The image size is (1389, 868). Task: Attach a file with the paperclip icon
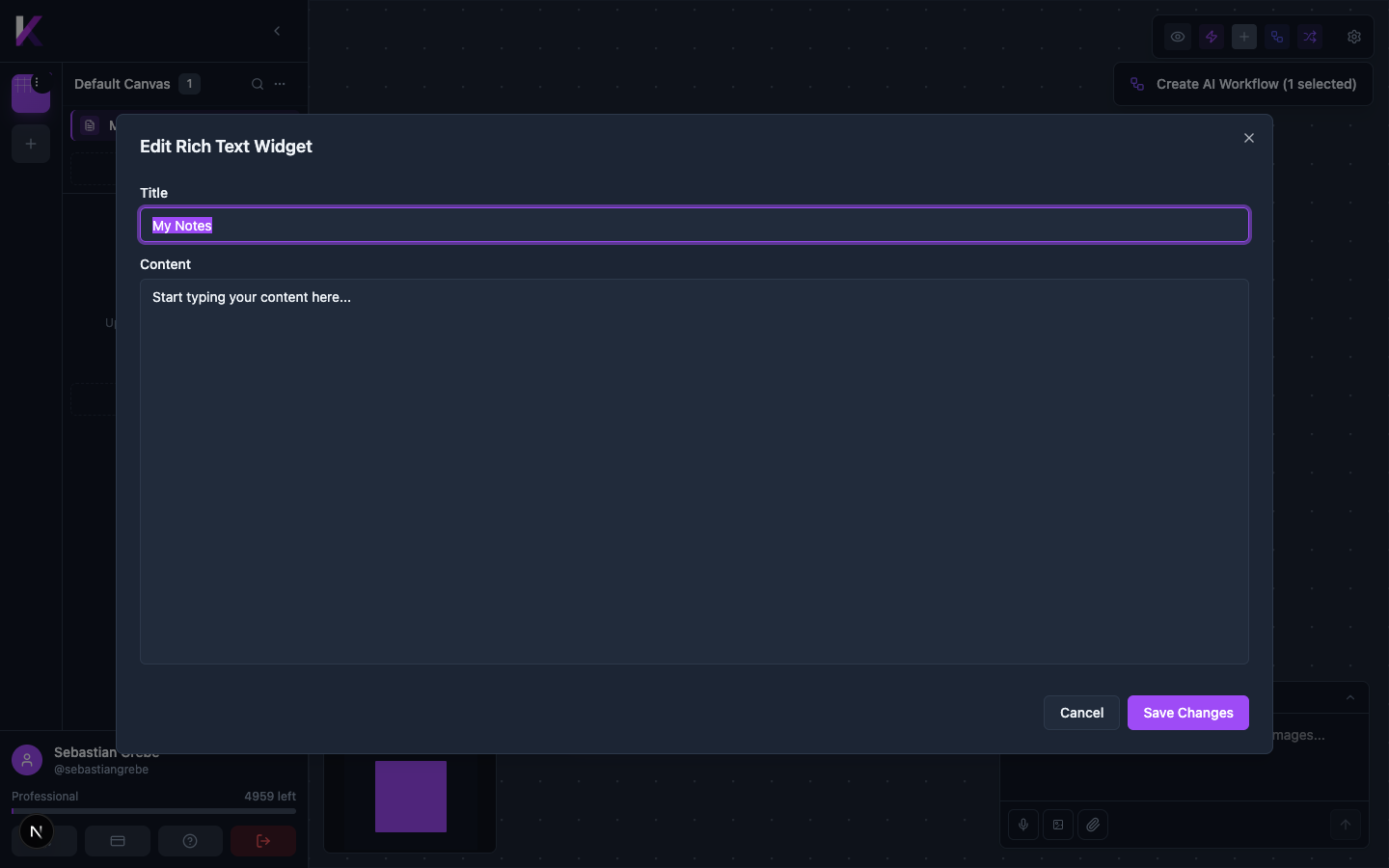pos(1092,825)
